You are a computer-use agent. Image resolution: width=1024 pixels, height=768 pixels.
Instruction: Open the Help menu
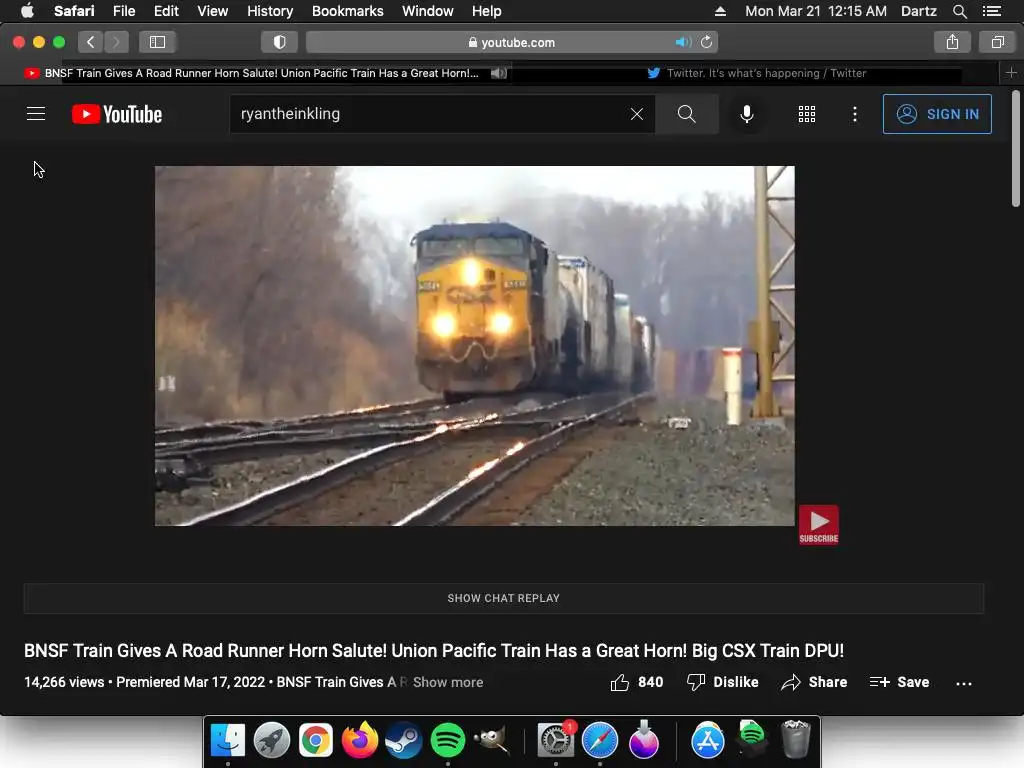click(487, 11)
